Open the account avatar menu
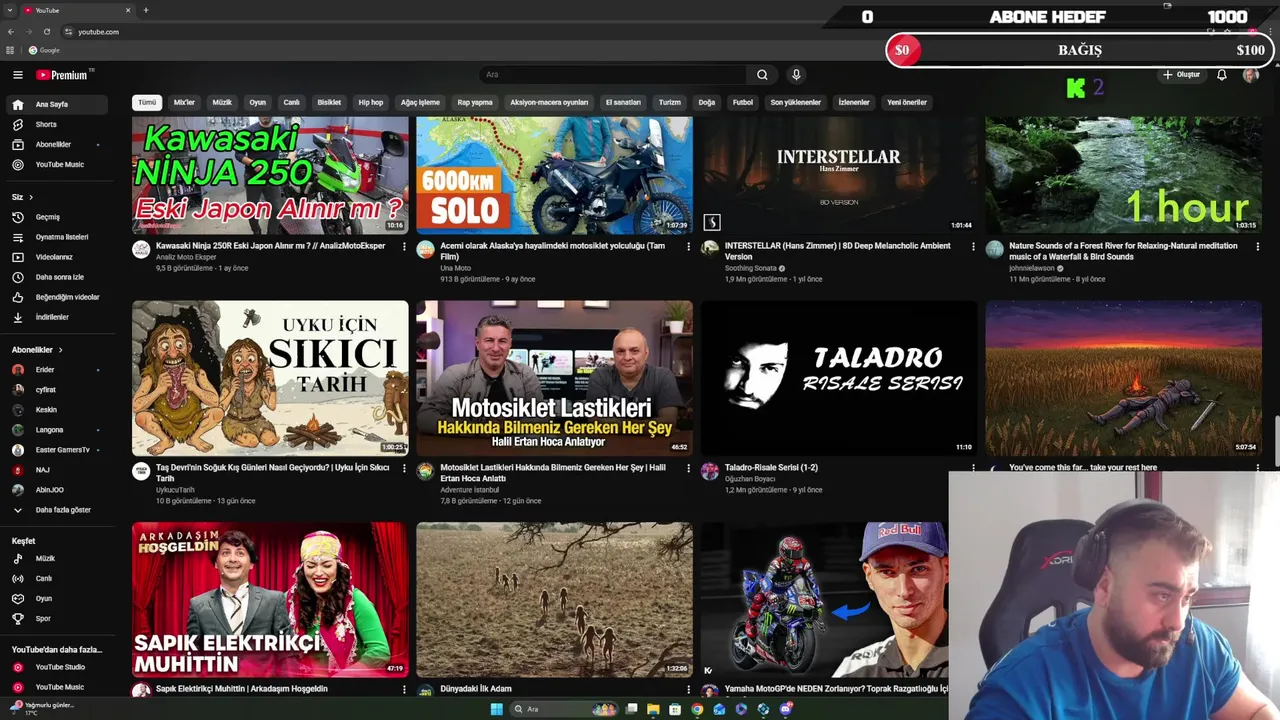The image size is (1280, 720). [x=1250, y=75]
